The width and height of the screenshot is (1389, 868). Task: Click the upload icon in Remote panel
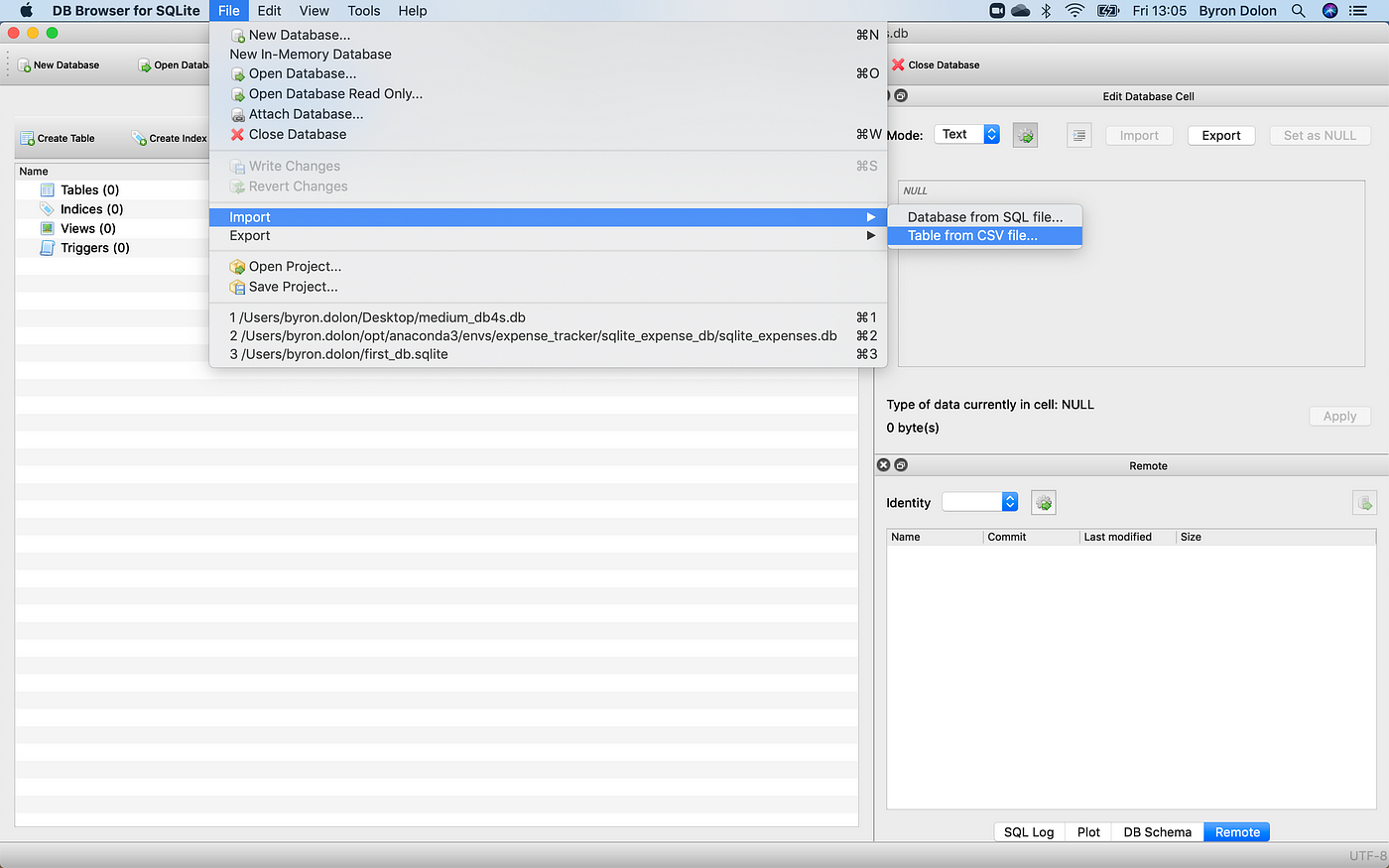[x=1364, y=503]
